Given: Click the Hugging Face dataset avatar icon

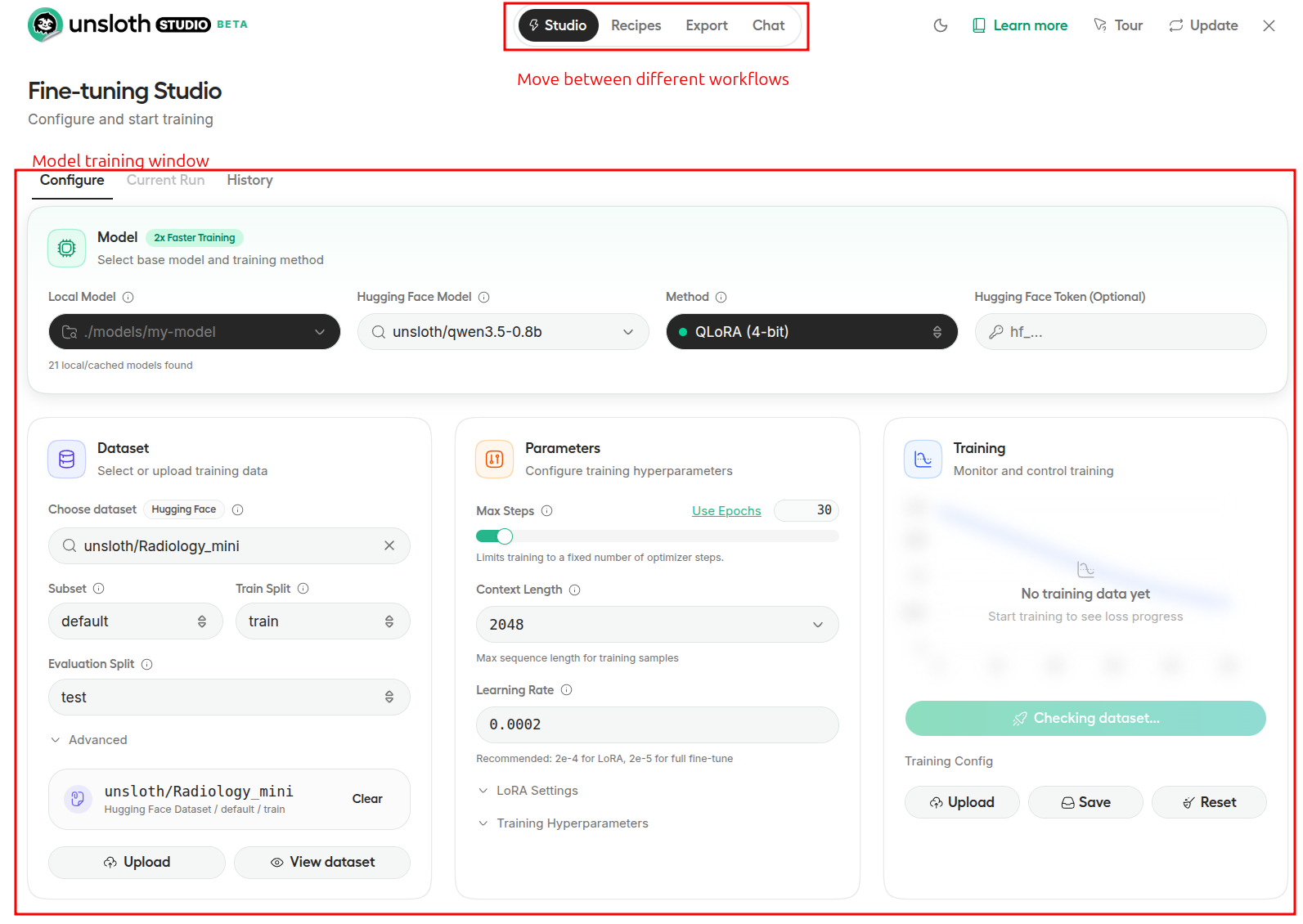Looking at the screenshot, I should tap(78, 799).
